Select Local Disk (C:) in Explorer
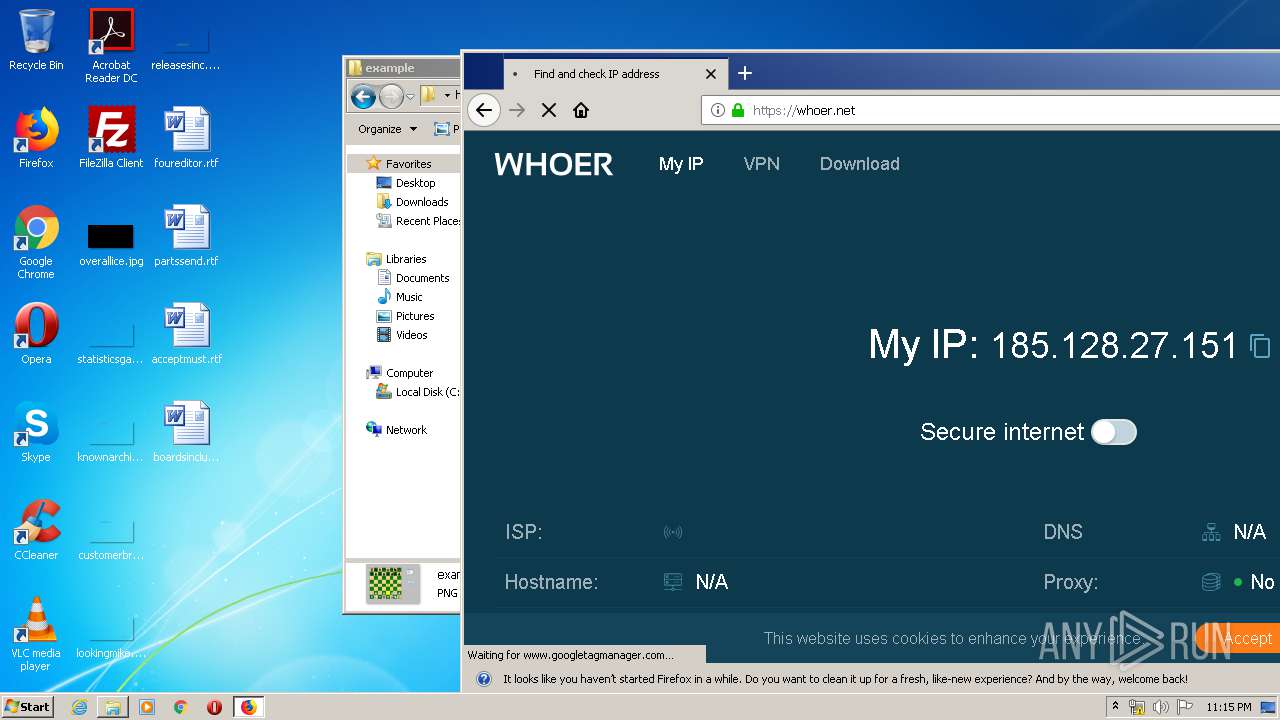 pos(418,392)
